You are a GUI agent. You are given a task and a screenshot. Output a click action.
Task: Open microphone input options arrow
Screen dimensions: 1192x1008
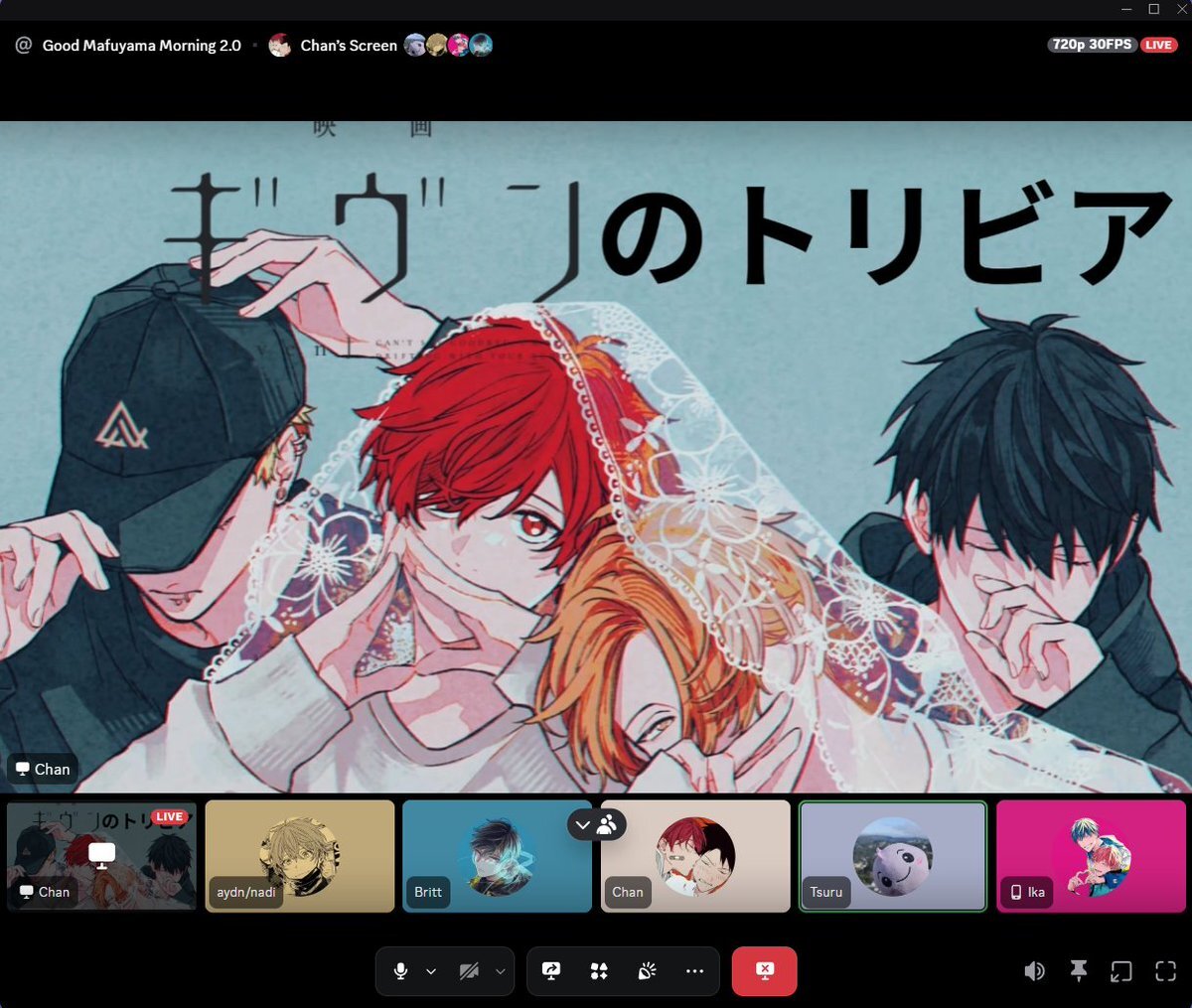(431, 971)
